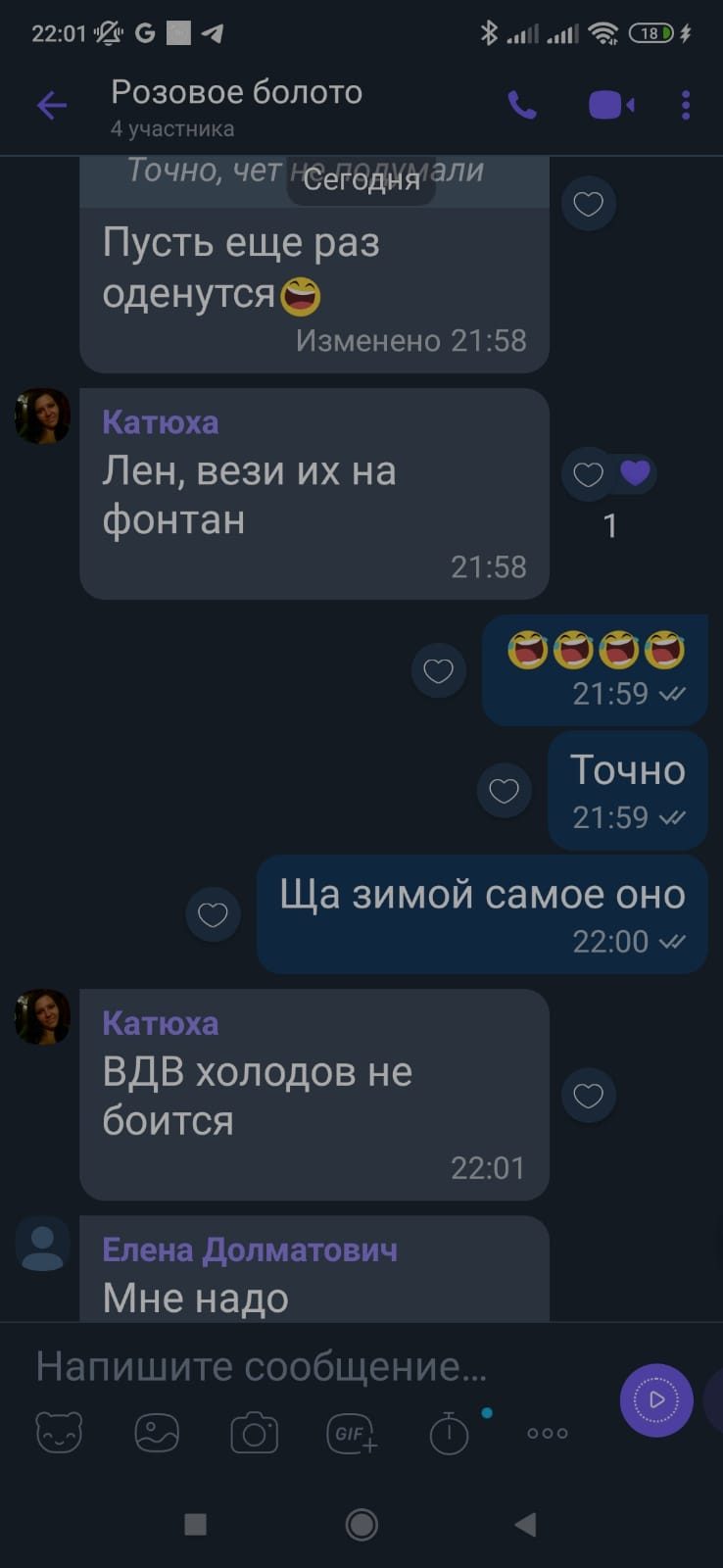Open the GIF creator icon

coord(353,1434)
